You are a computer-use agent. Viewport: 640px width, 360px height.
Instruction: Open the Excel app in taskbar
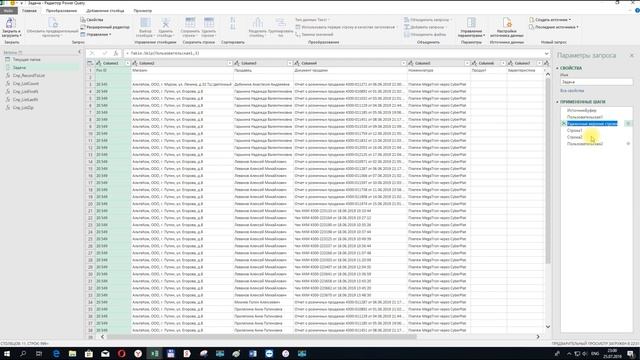click(154, 353)
